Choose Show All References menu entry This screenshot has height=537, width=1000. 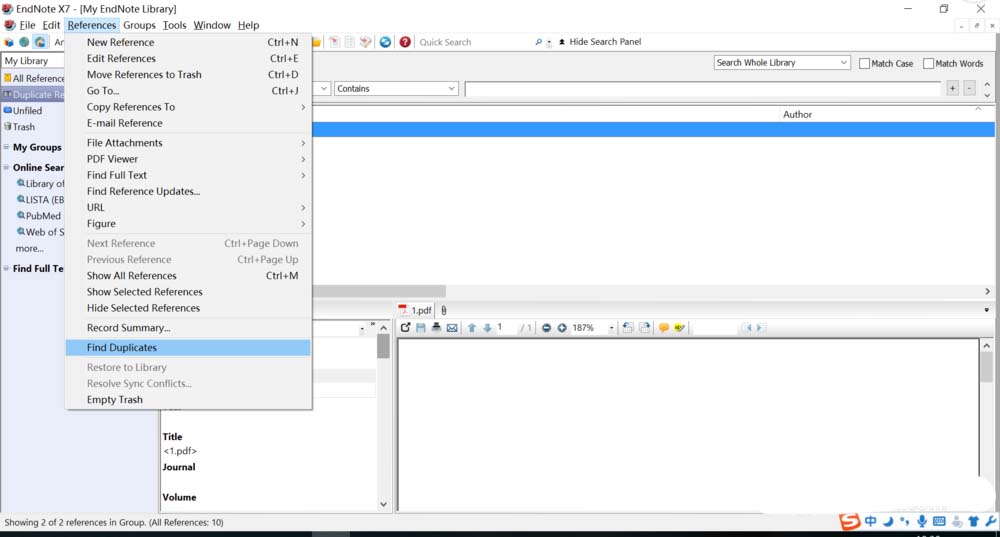[188, 276]
